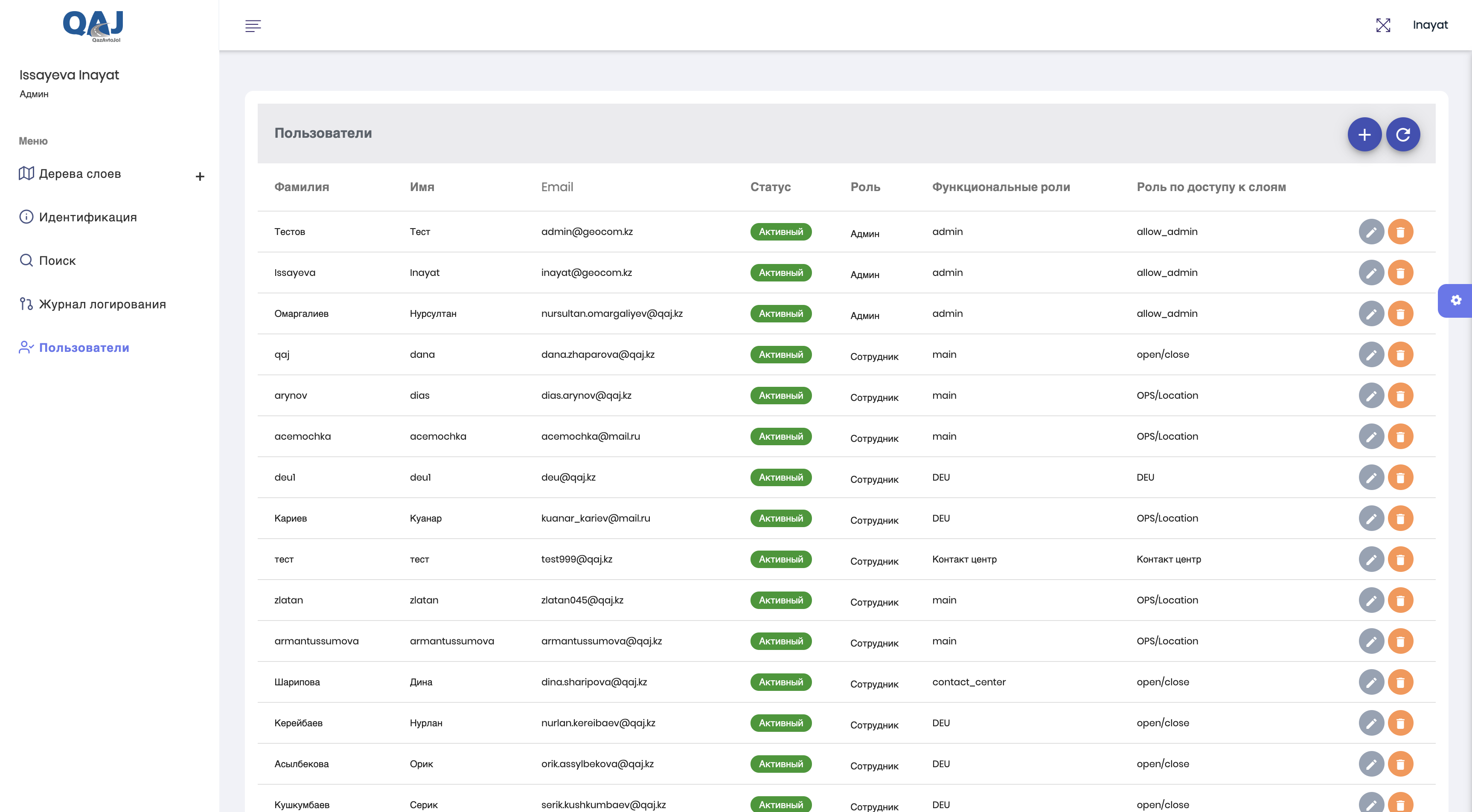Screen dimensions: 1472x812
Task: Select Пользователи in the sidebar menu
Action: point(84,347)
